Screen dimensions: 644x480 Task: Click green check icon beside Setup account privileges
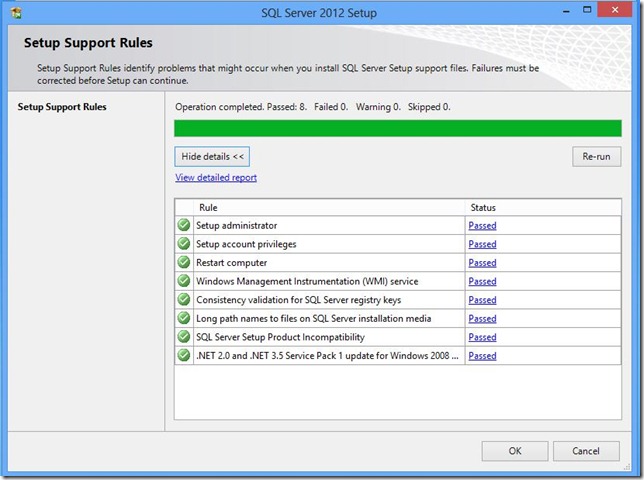(x=184, y=243)
